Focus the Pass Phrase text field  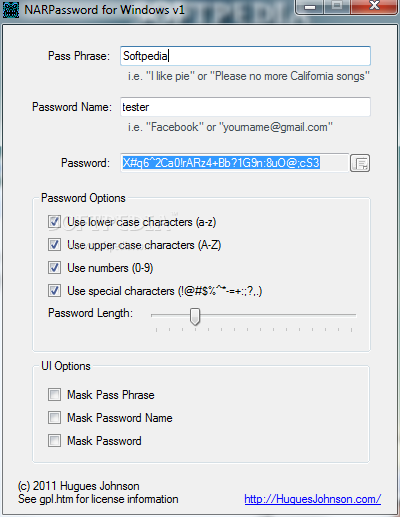pos(245,56)
